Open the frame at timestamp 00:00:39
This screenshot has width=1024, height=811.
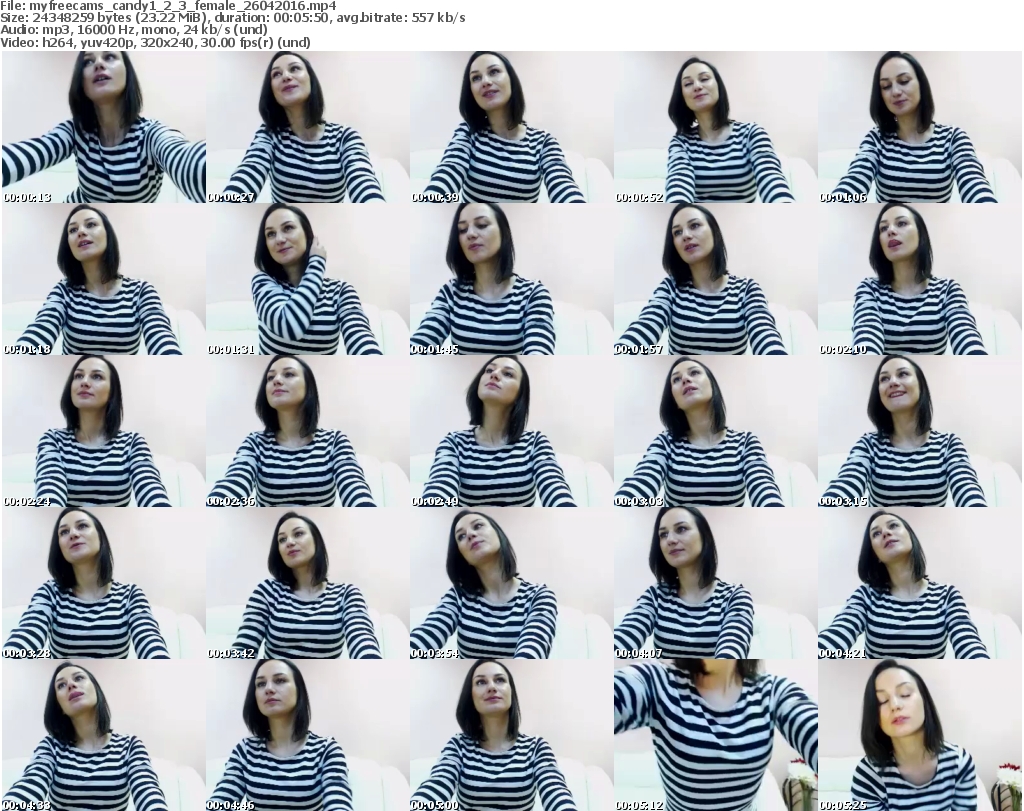(512, 127)
